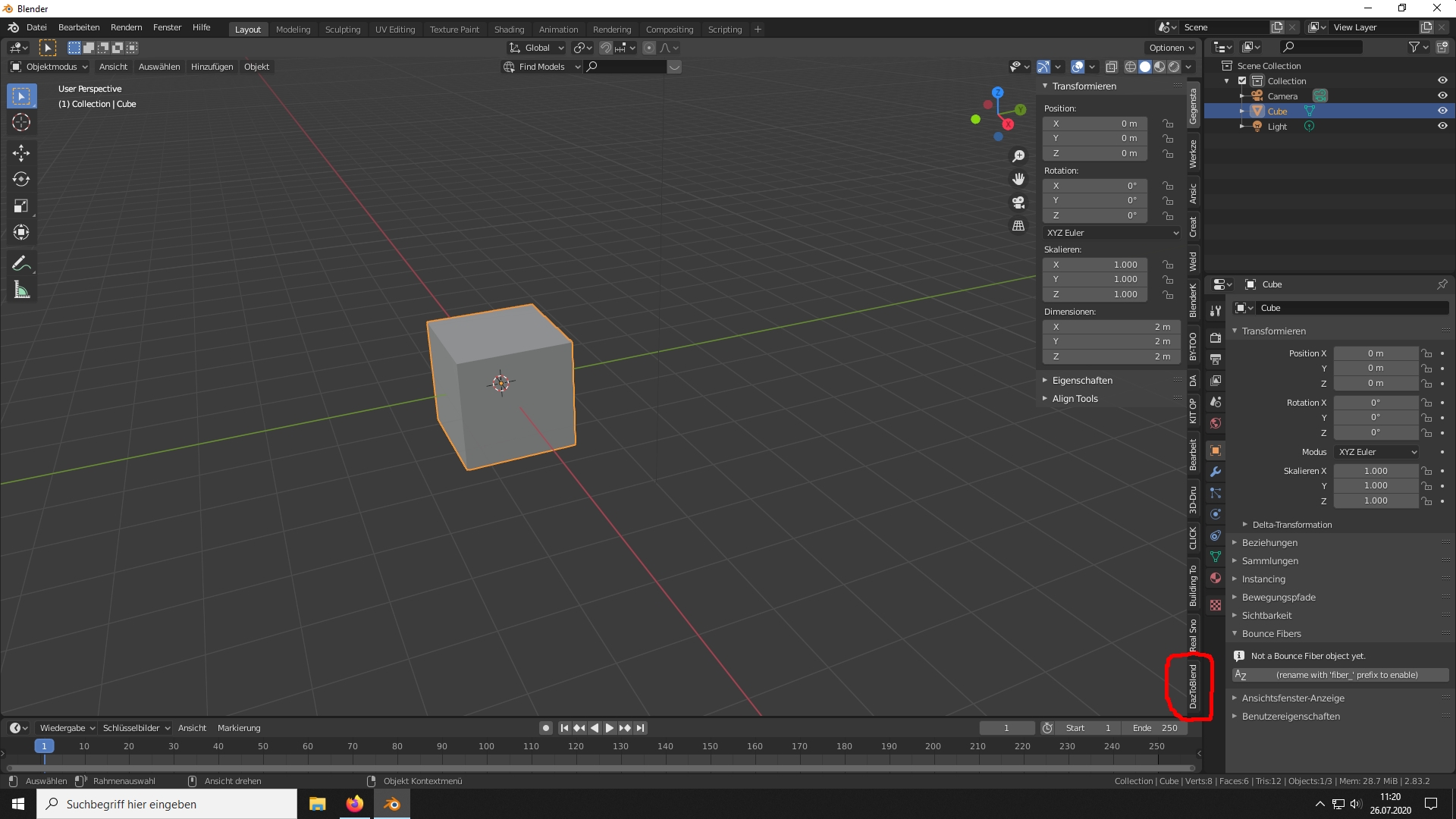Viewport: 1456px width, 819px height.
Task: Hide the Cube in the outliner
Action: coord(1442,111)
